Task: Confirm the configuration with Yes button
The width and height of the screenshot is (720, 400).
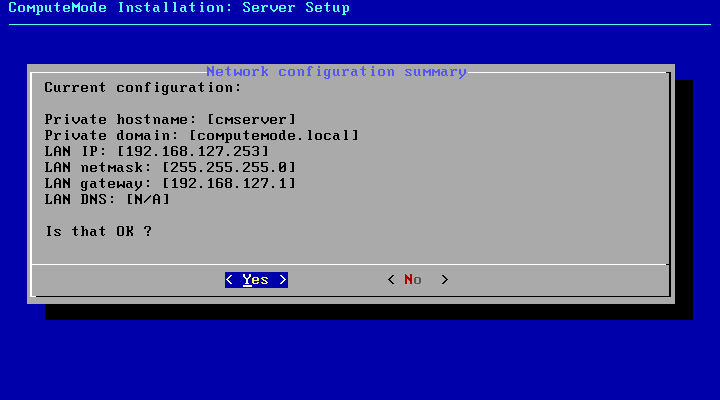Action: click(x=256, y=280)
